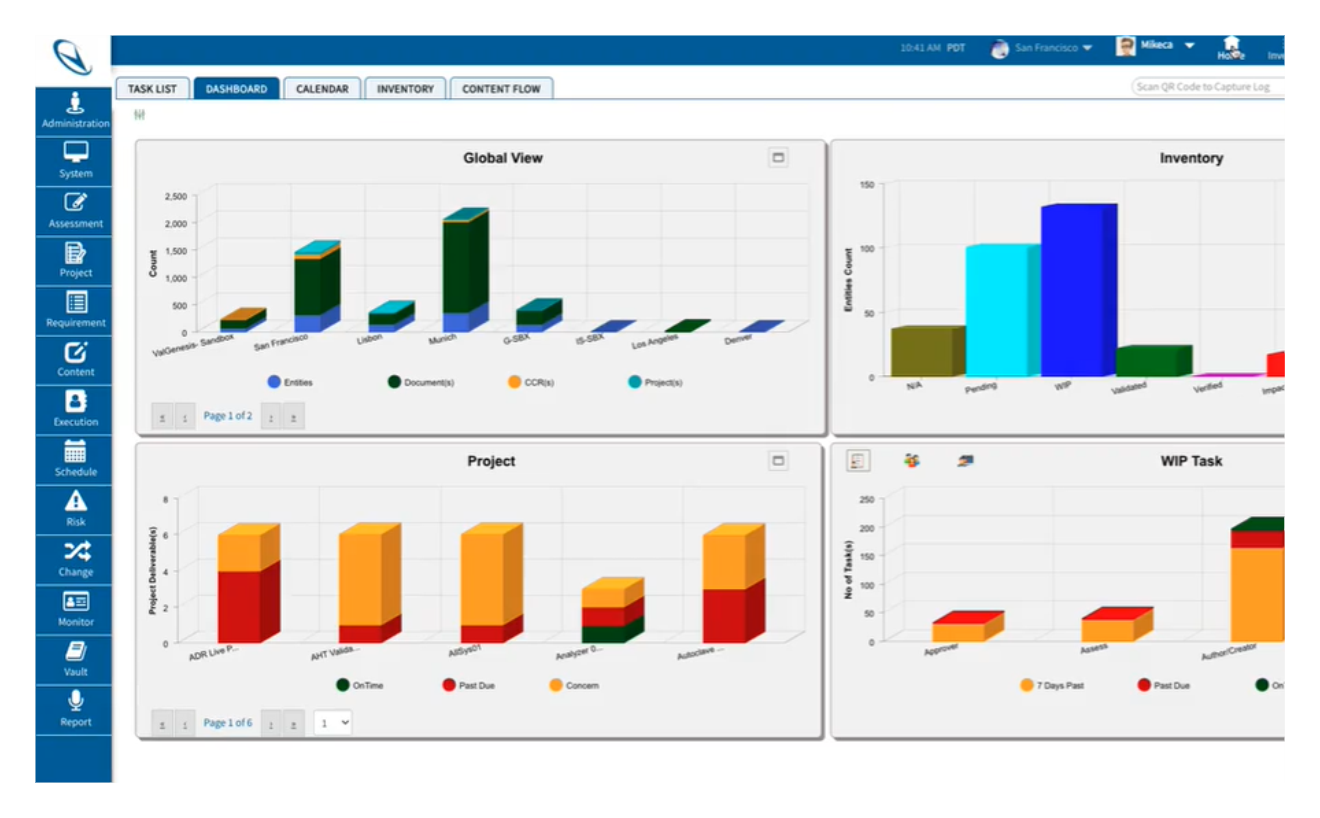
Task: Open the Project page number dropdown
Action: [x=333, y=722]
